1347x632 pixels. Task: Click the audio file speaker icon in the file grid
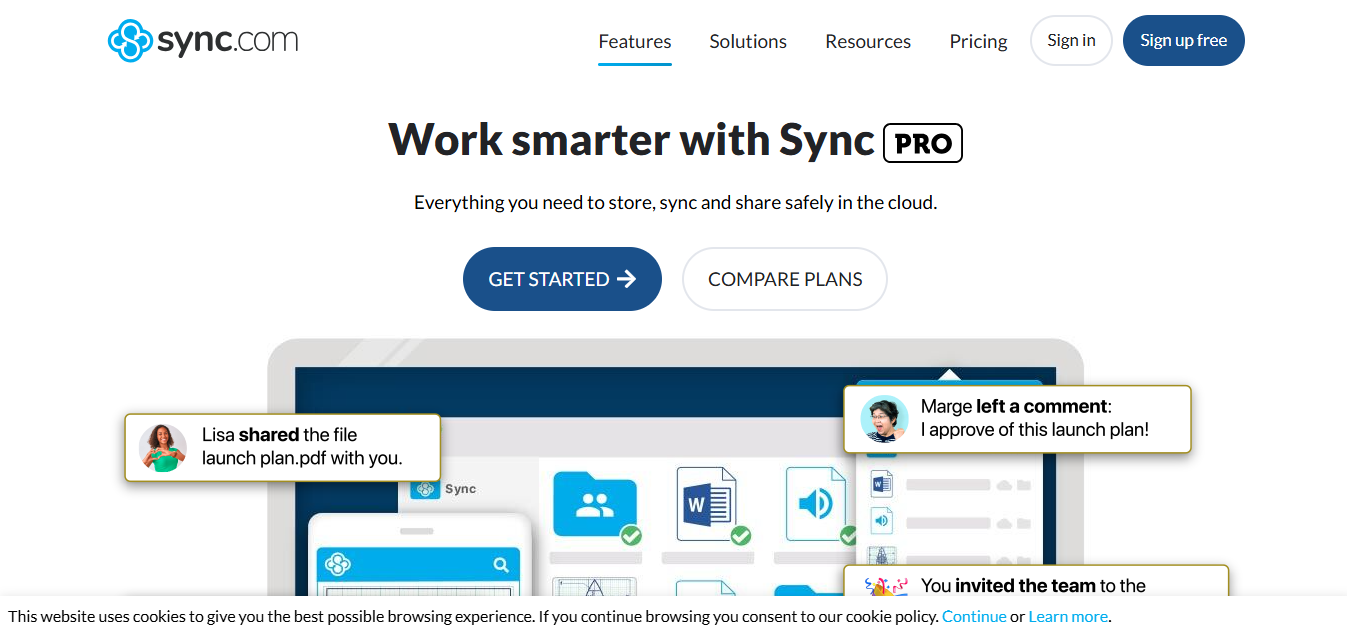(x=815, y=503)
